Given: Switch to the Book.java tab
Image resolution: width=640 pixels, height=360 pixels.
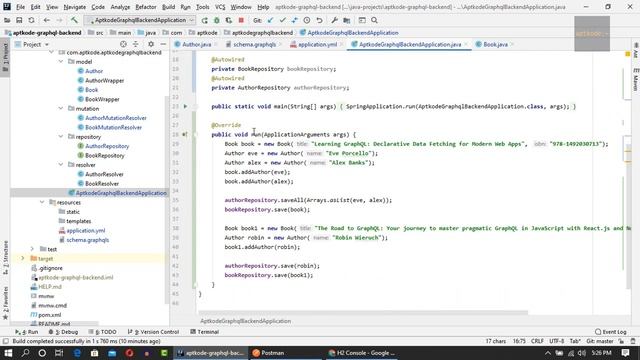Looking at the screenshot, I should (495, 44).
